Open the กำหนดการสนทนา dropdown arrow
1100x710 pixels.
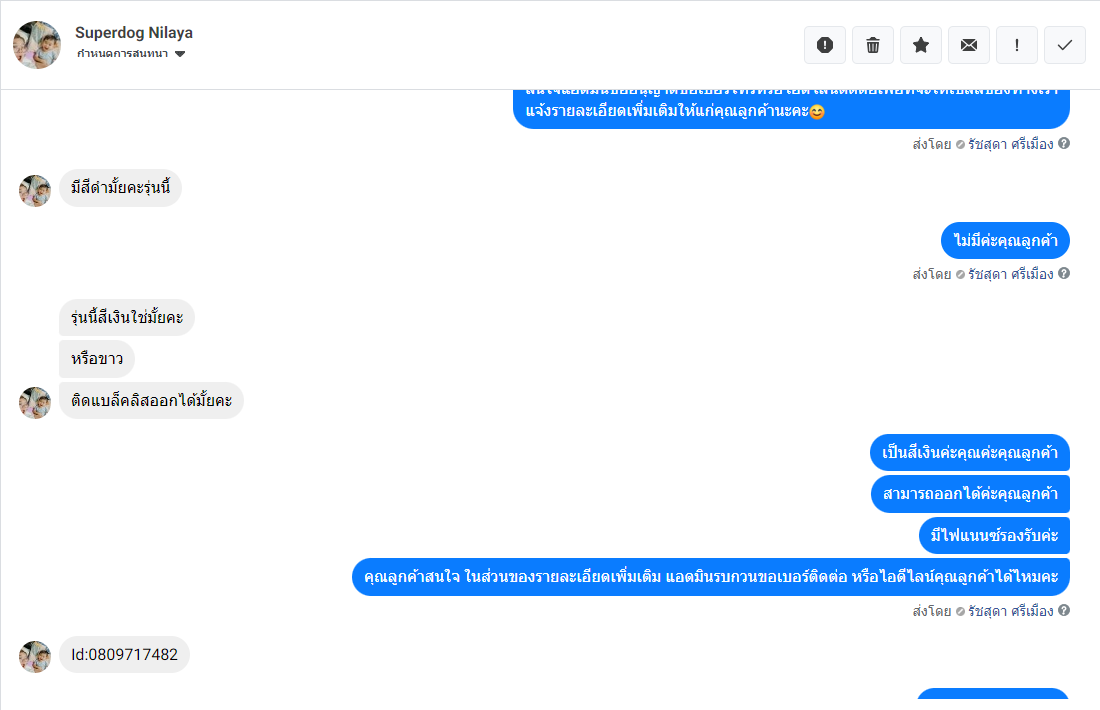coord(180,54)
